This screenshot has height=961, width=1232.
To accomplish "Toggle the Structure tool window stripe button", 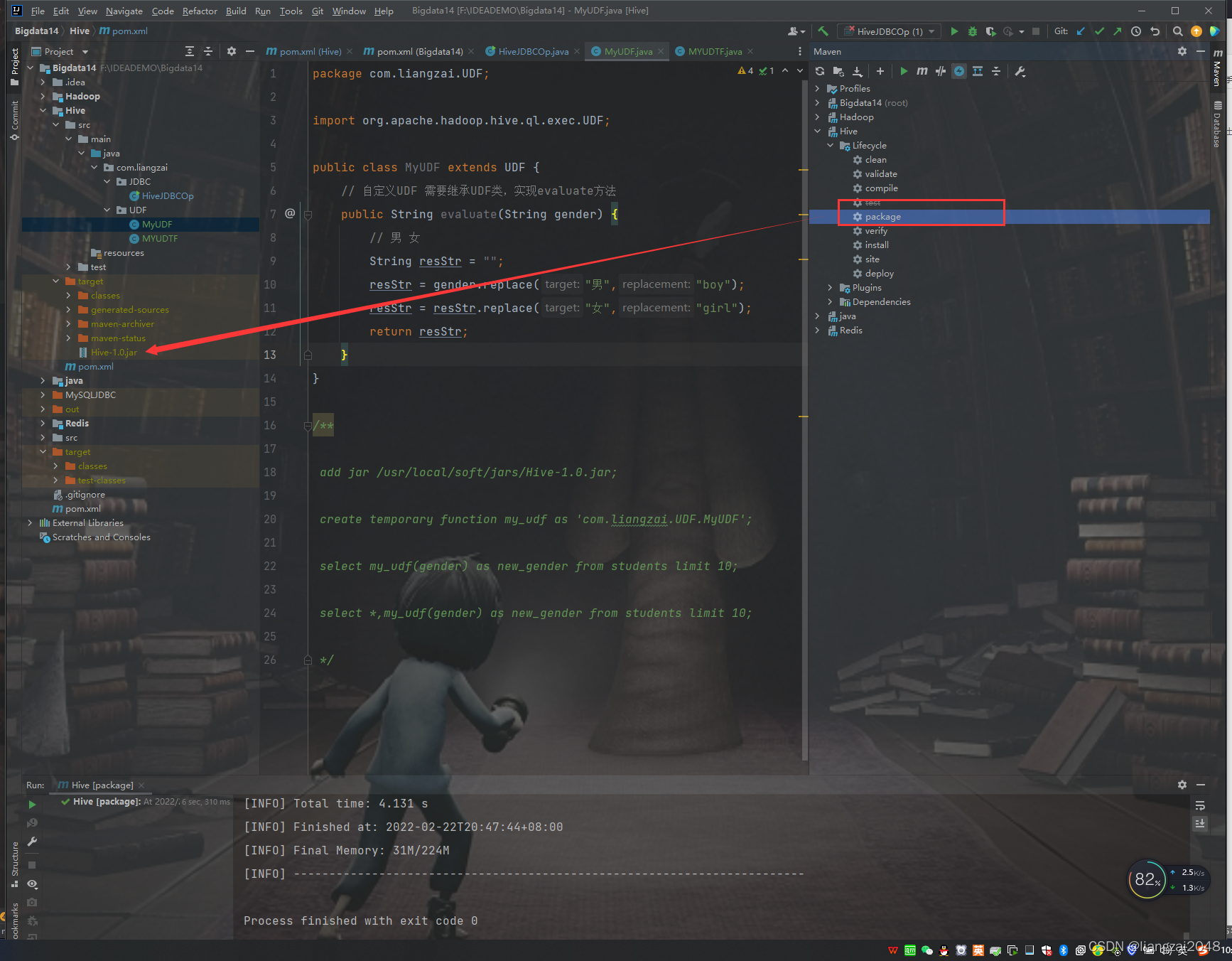I will click(x=14, y=864).
